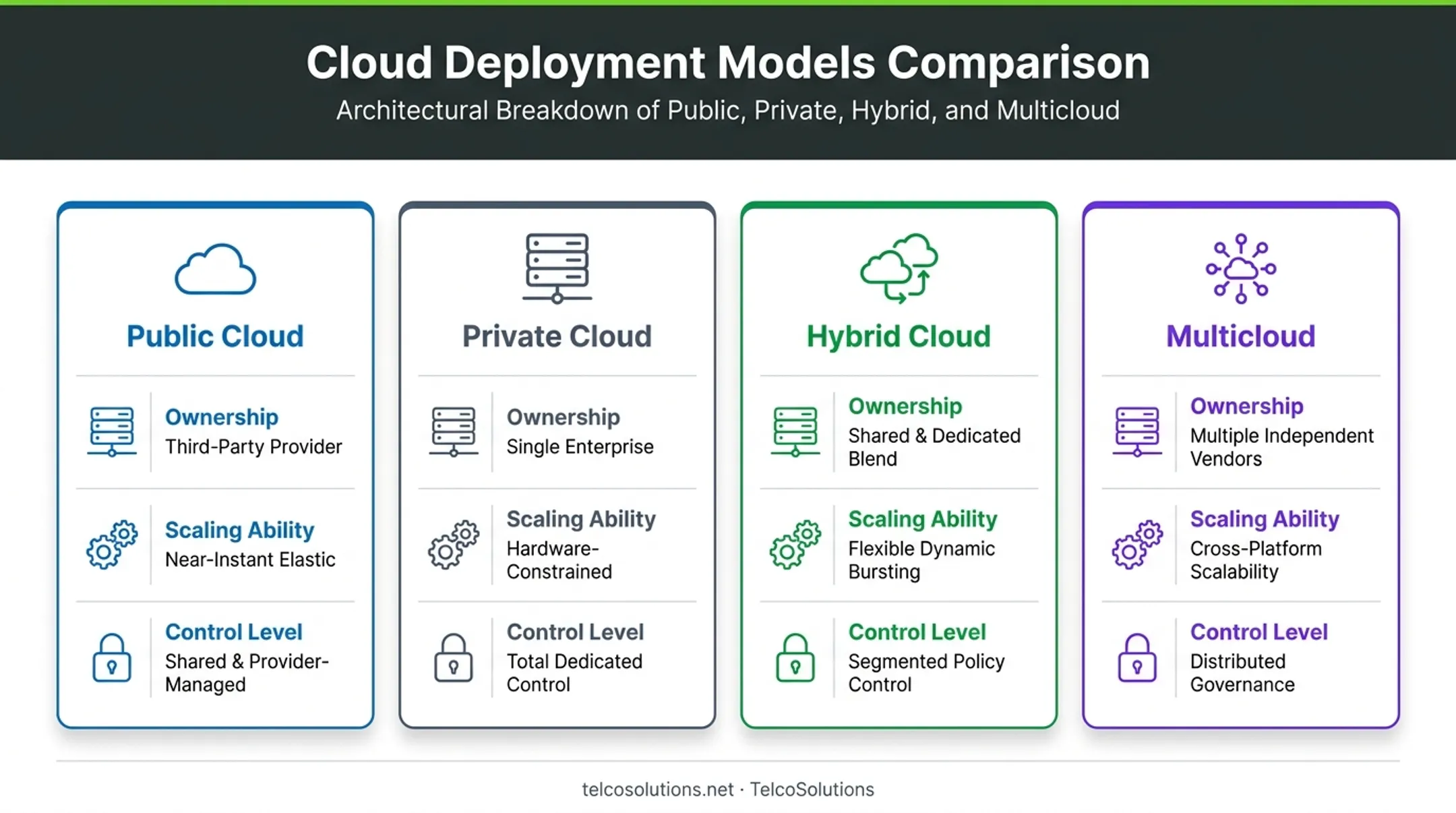
Task: Click the Distributed Governance text
Action: (x=1242, y=673)
